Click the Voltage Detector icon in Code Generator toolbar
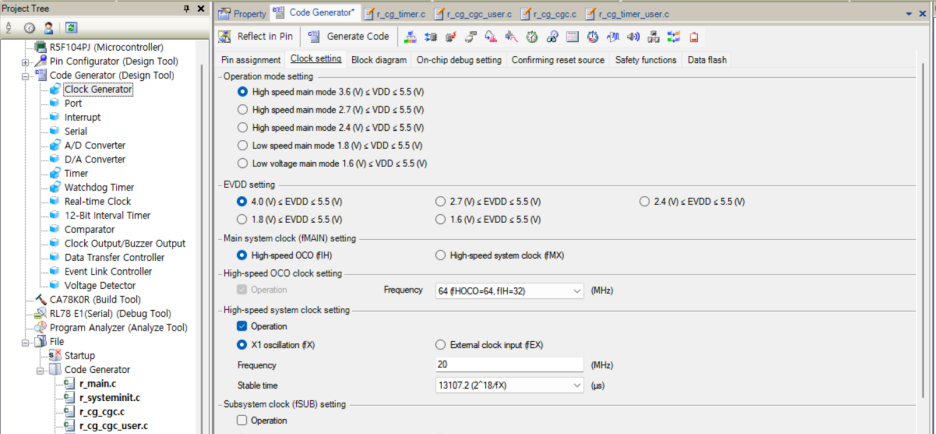The height and width of the screenshot is (434, 936). pyautogui.click(x=692, y=36)
